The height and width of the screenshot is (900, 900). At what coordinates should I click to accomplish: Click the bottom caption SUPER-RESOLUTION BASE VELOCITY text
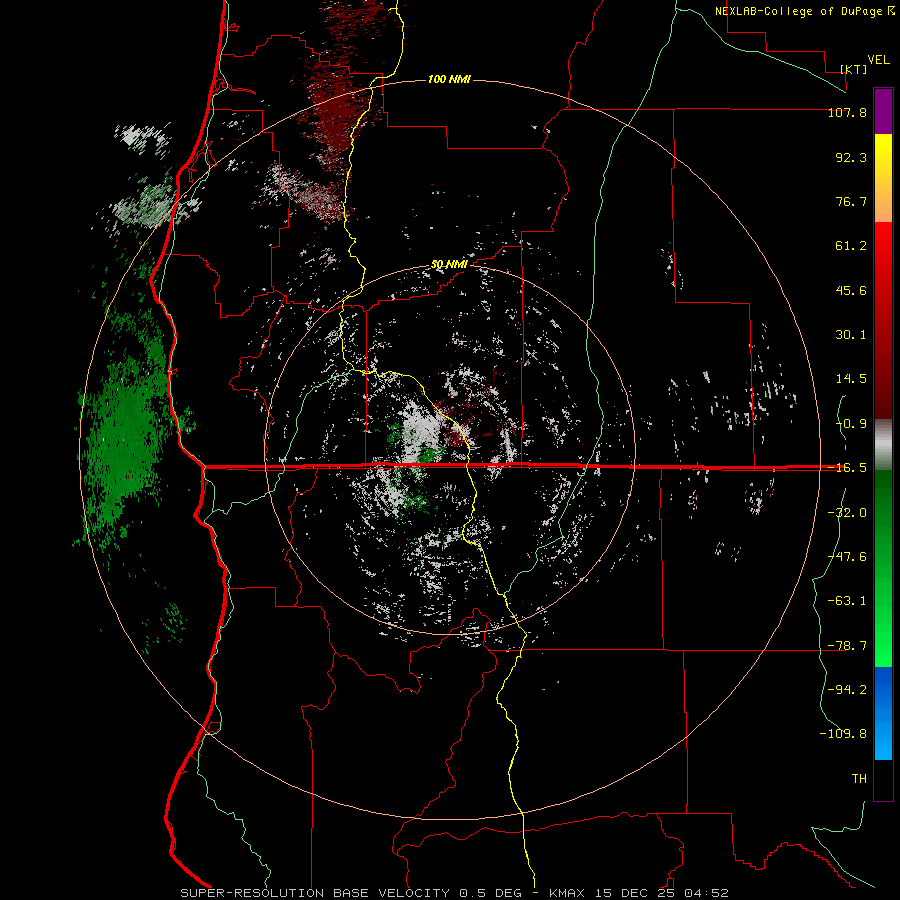315,893
